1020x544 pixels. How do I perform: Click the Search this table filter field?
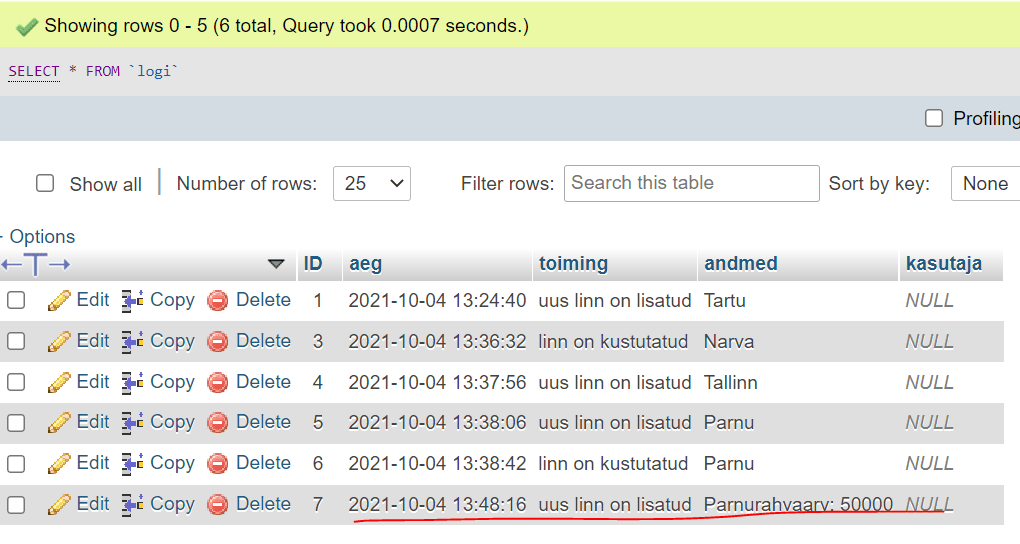691,183
